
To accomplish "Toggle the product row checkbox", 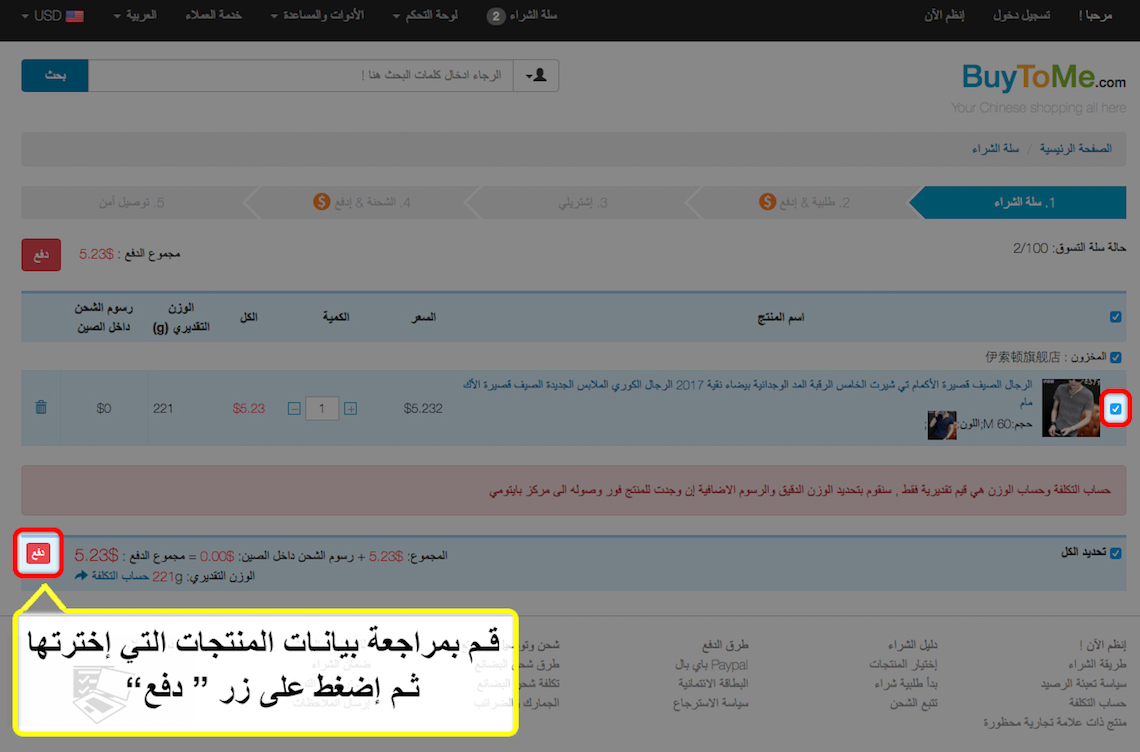I will (x=1116, y=408).
